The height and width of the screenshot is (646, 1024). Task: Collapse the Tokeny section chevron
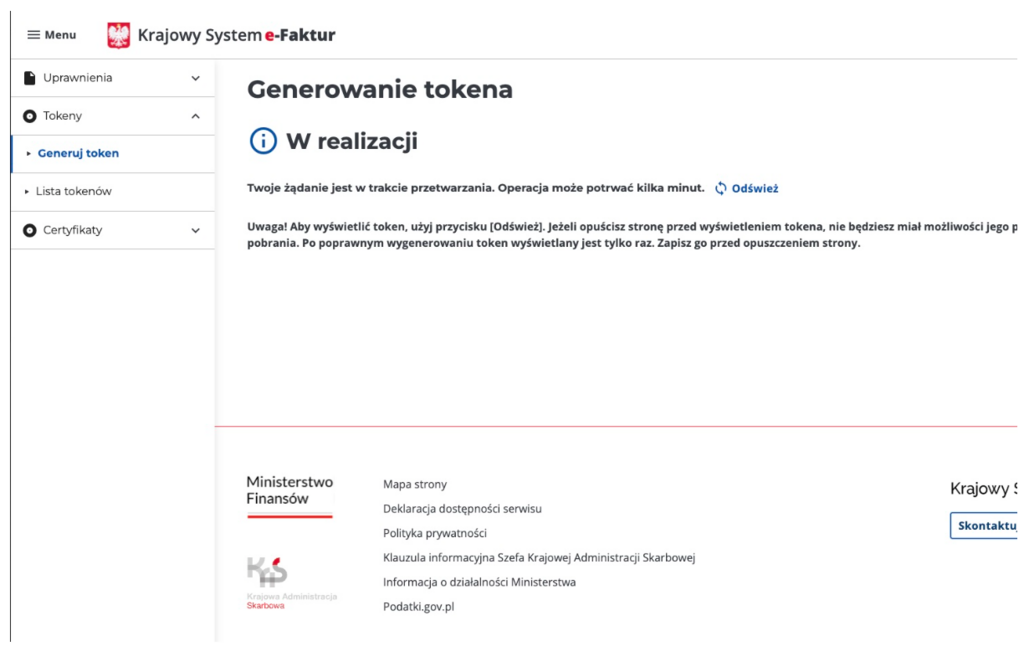(x=195, y=116)
